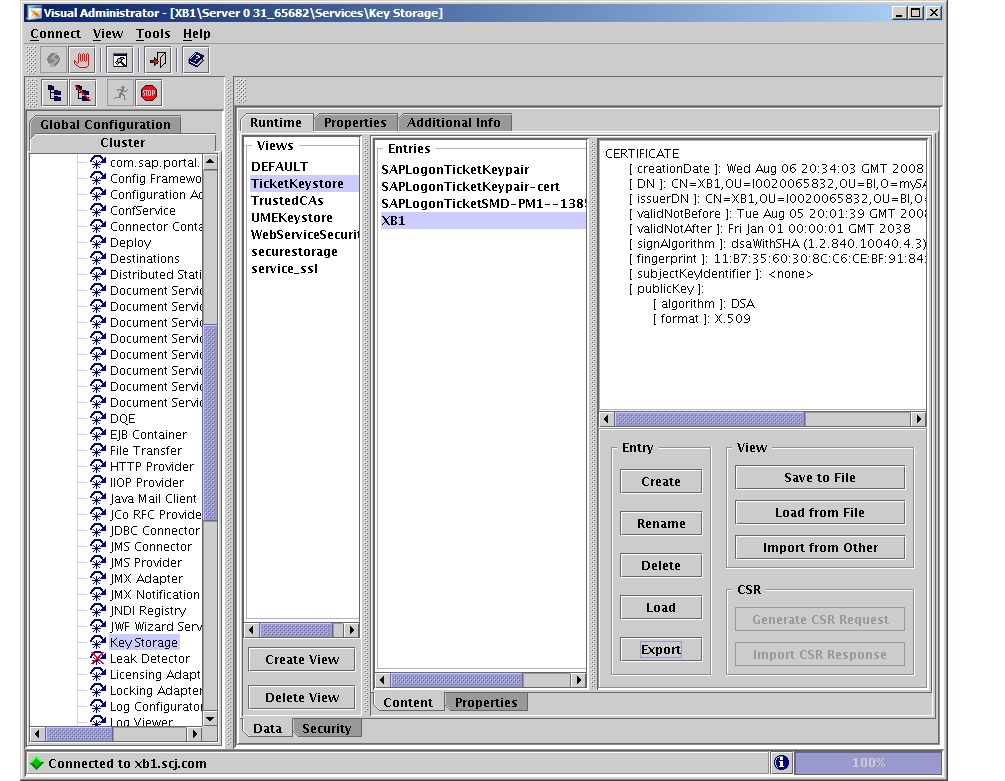1005x781 pixels.
Task: Click the Rename entry button
Action: coord(661,523)
